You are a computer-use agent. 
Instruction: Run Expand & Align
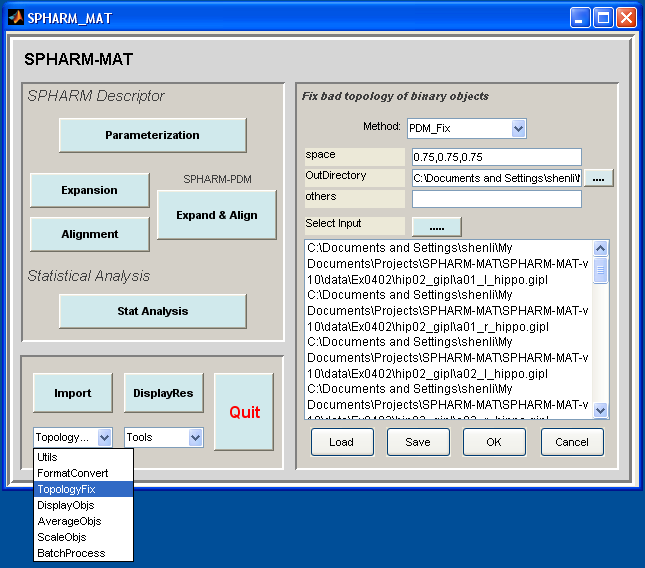tap(217, 215)
